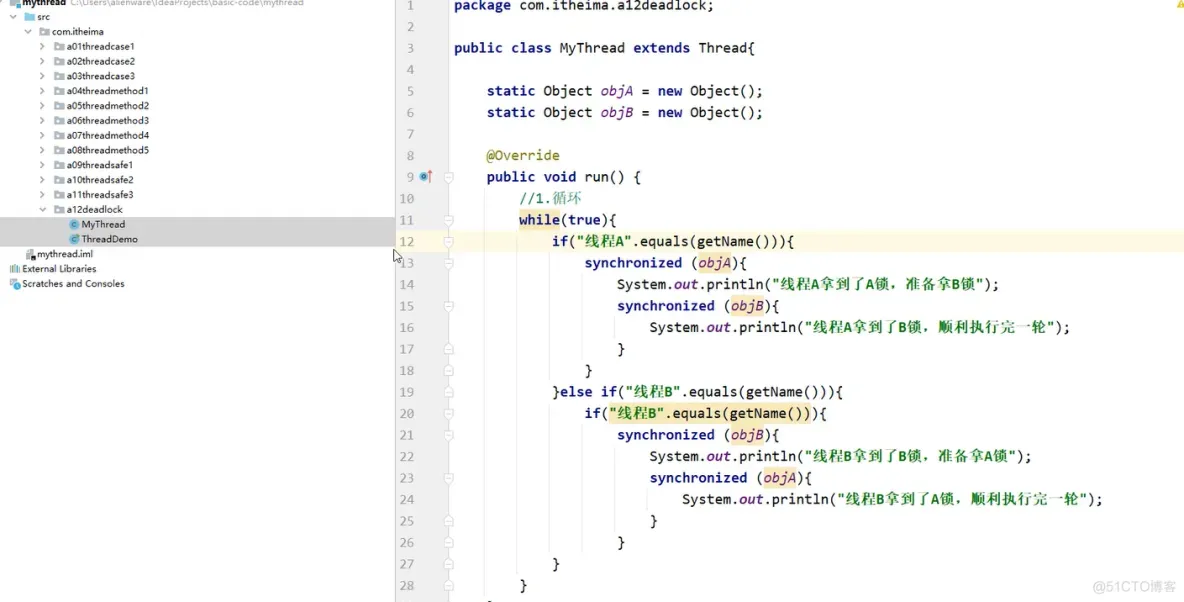
Task: Fold the run() method at line 9
Action: click(x=449, y=177)
